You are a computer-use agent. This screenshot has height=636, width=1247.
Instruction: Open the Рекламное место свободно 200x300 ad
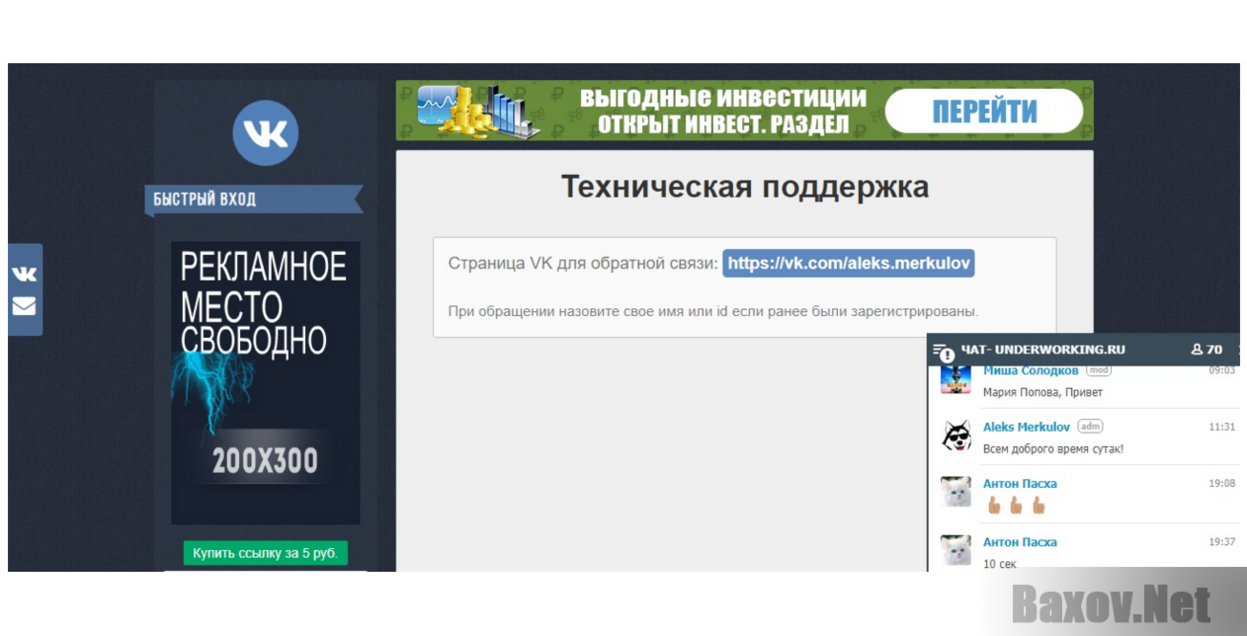[x=265, y=382]
